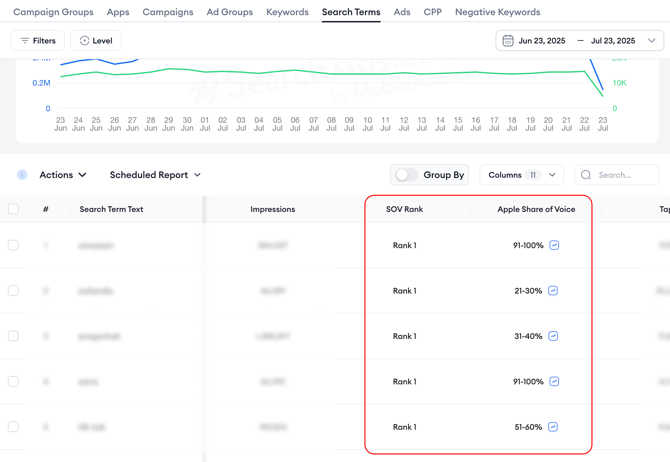670x462 pixels.
Task: Open the Scheduled Report dropdown
Action: (x=155, y=175)
